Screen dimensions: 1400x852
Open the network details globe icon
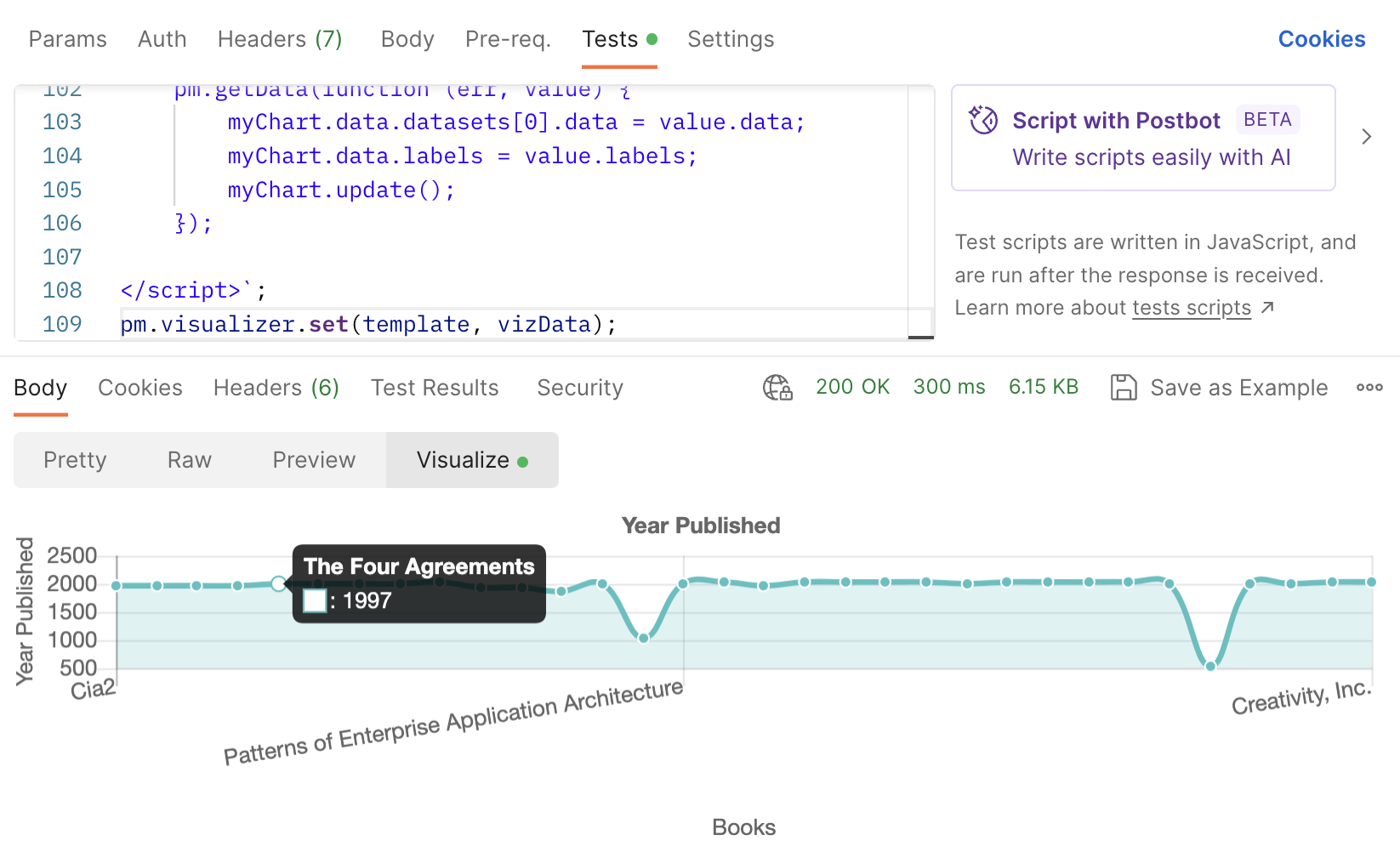pyautogui.click(x=777, y=387)
